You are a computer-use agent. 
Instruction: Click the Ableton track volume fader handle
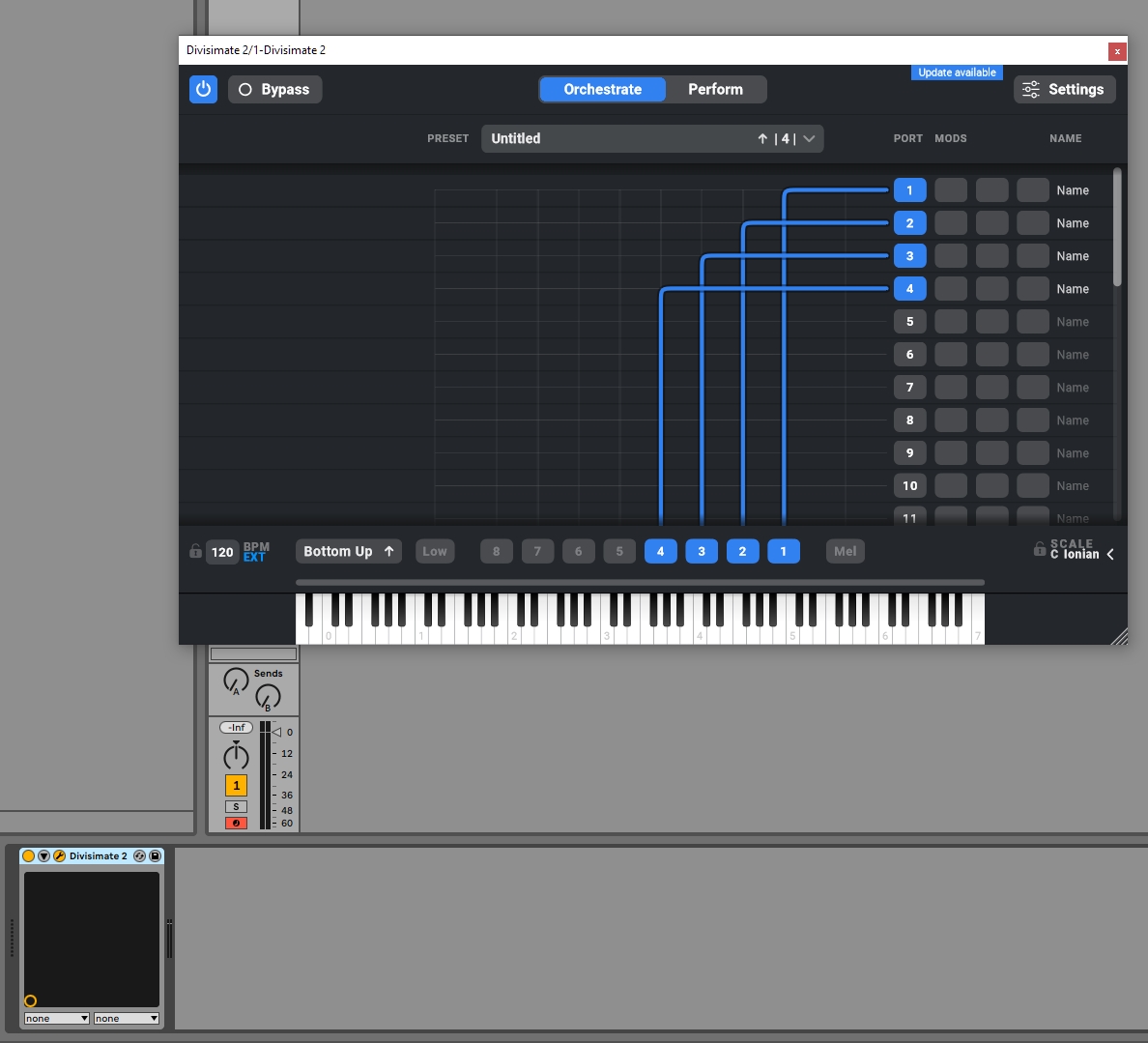(x=276, y=732)
